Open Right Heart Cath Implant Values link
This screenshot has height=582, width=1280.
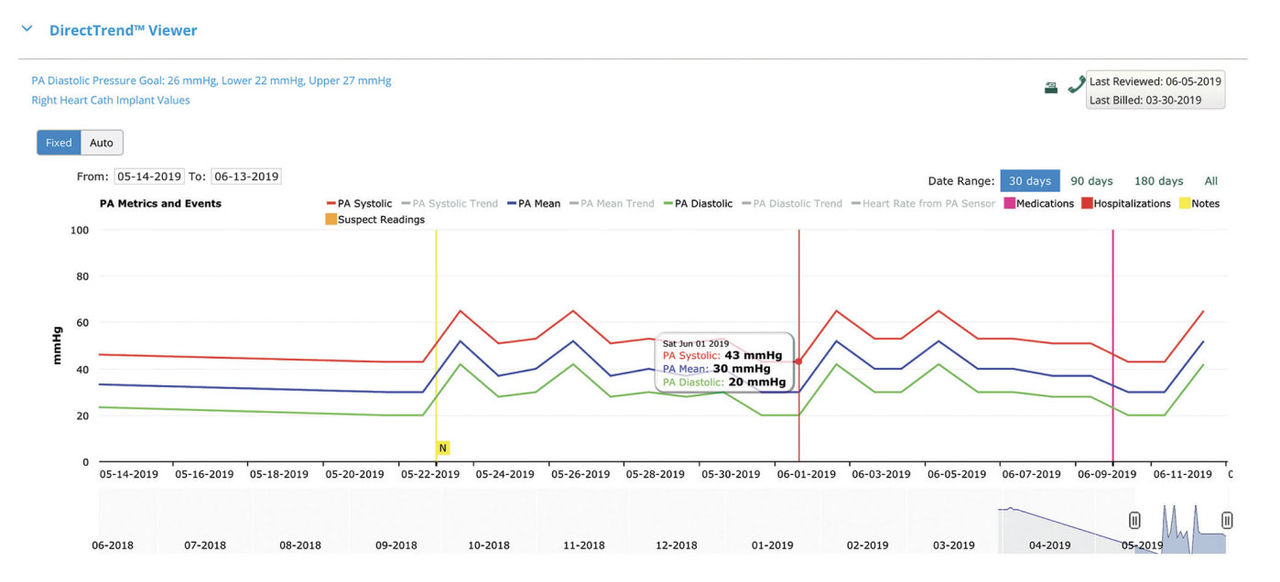[x=110, y=100]
